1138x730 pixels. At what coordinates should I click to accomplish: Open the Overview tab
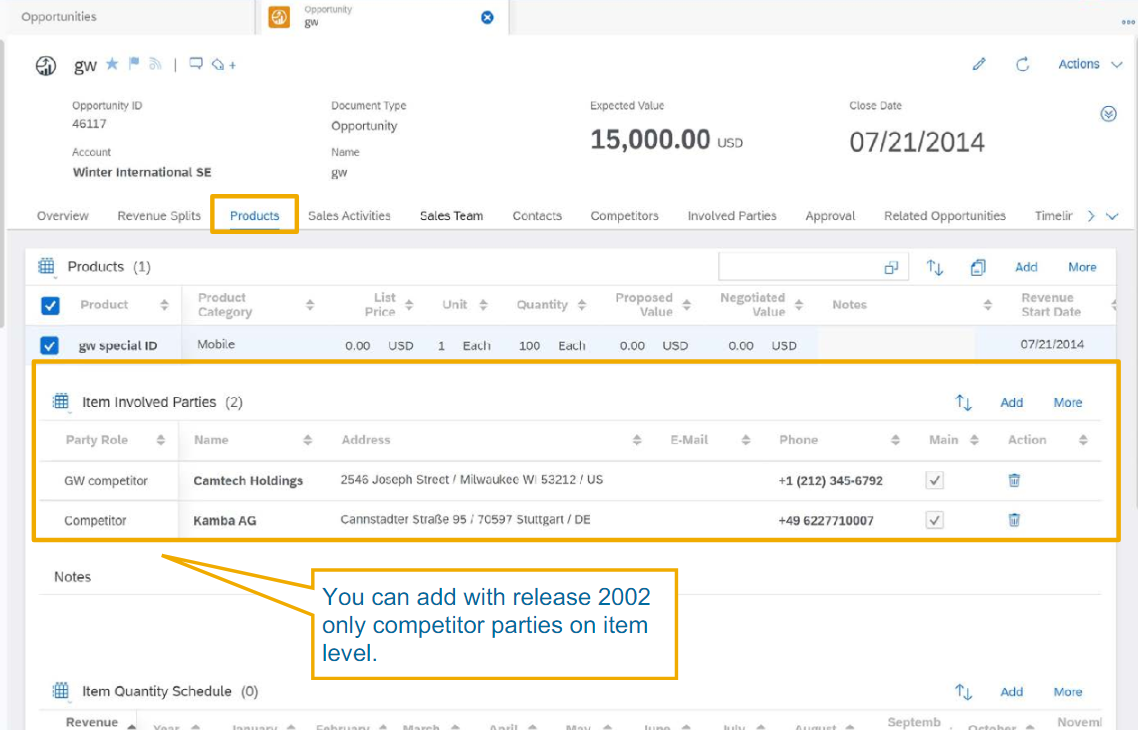[x=62, y=216]
